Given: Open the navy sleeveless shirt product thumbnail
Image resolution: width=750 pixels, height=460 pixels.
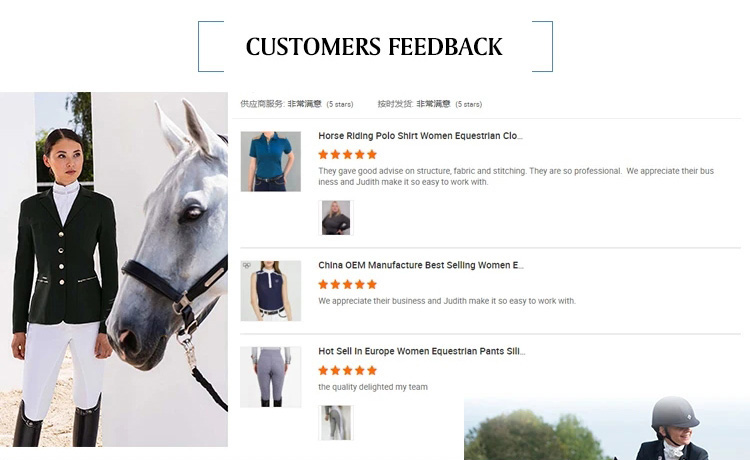Looking at the screenshot, I should [271, 291].
